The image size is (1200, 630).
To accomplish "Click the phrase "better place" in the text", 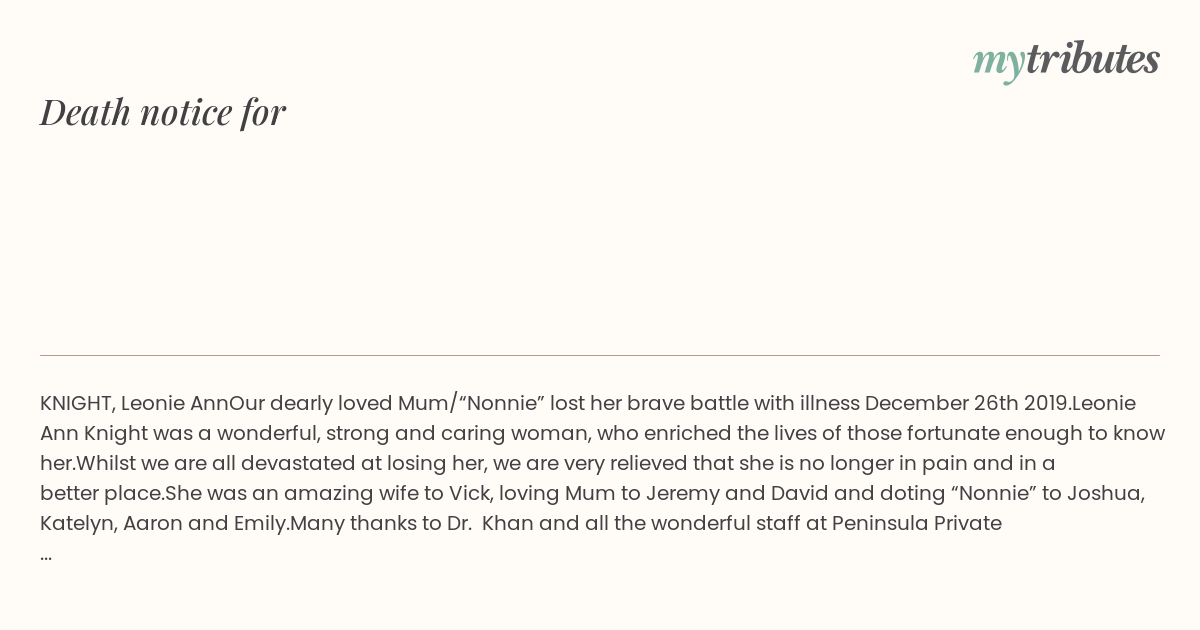I will pyautogui.click(x=101, y=494).
